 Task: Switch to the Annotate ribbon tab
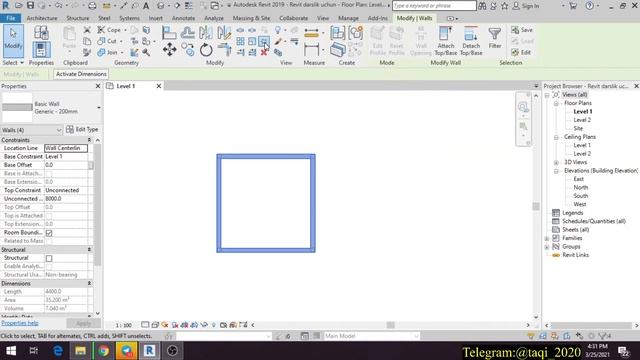[x=183, y=18]
